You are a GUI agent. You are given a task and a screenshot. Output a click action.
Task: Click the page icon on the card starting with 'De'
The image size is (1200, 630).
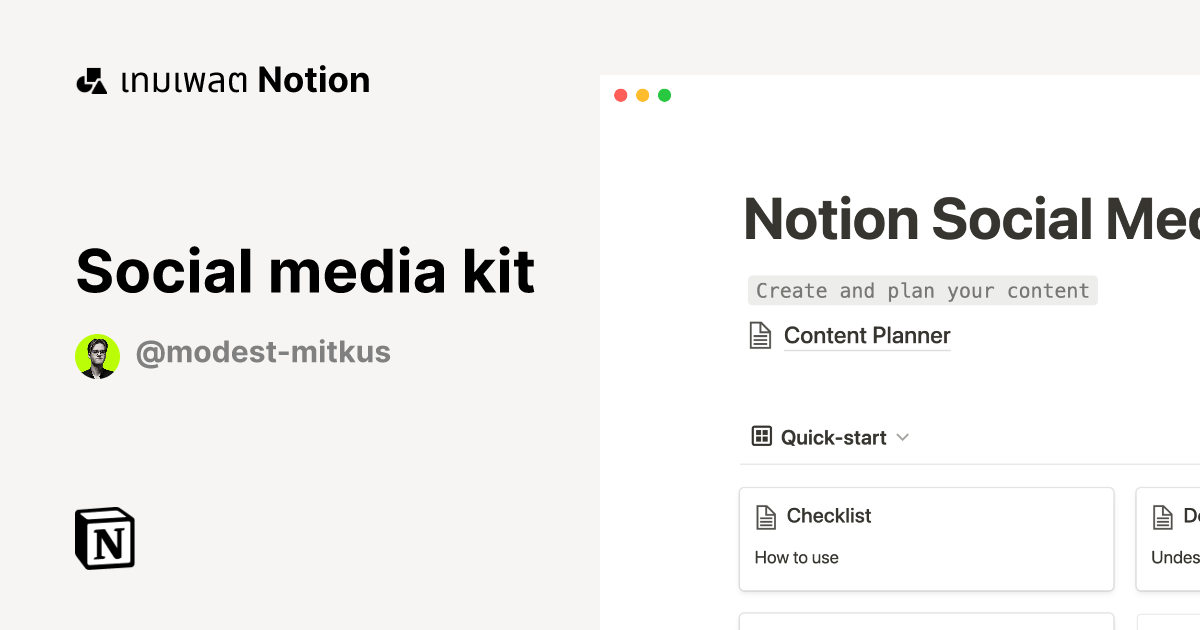[x=1164, y=516]
